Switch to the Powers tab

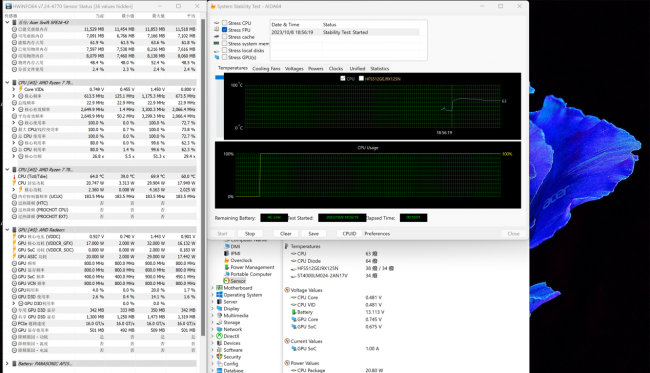coord(315,68)
